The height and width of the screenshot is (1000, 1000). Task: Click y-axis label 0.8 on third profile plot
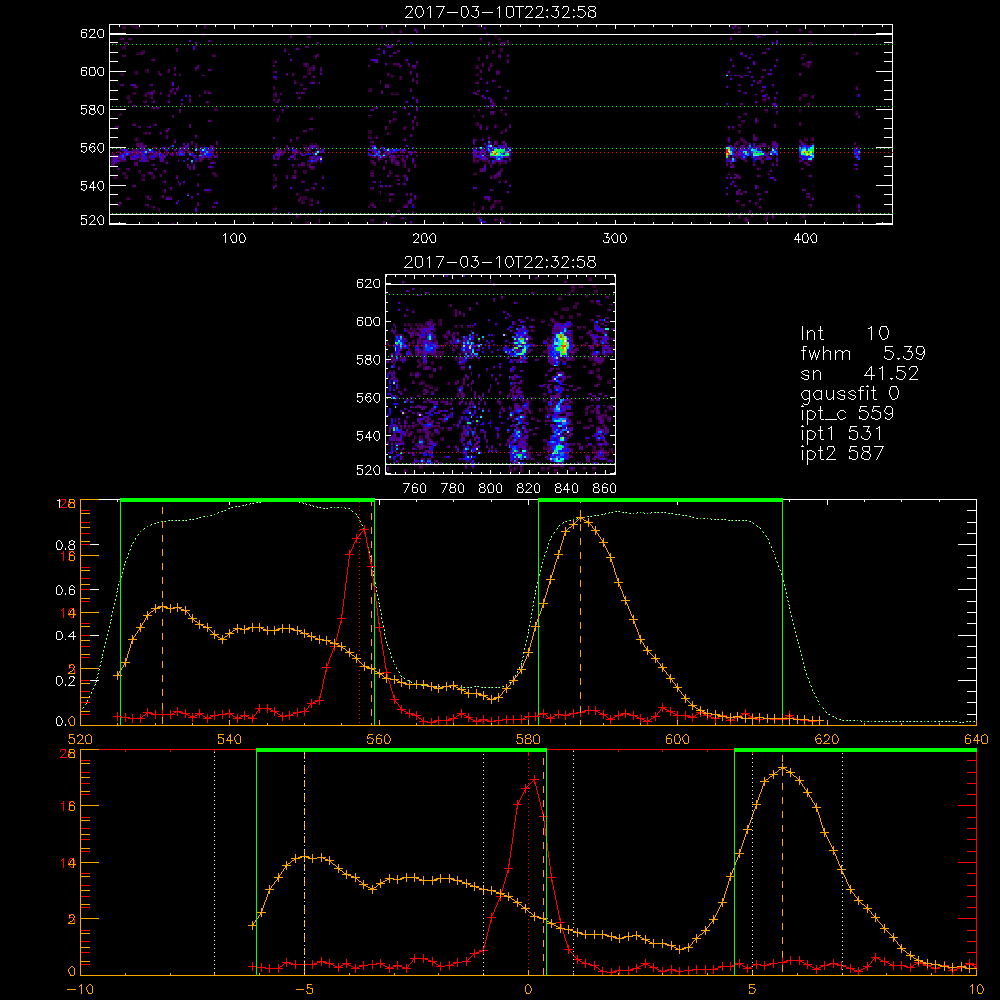(x=65, y=545)
